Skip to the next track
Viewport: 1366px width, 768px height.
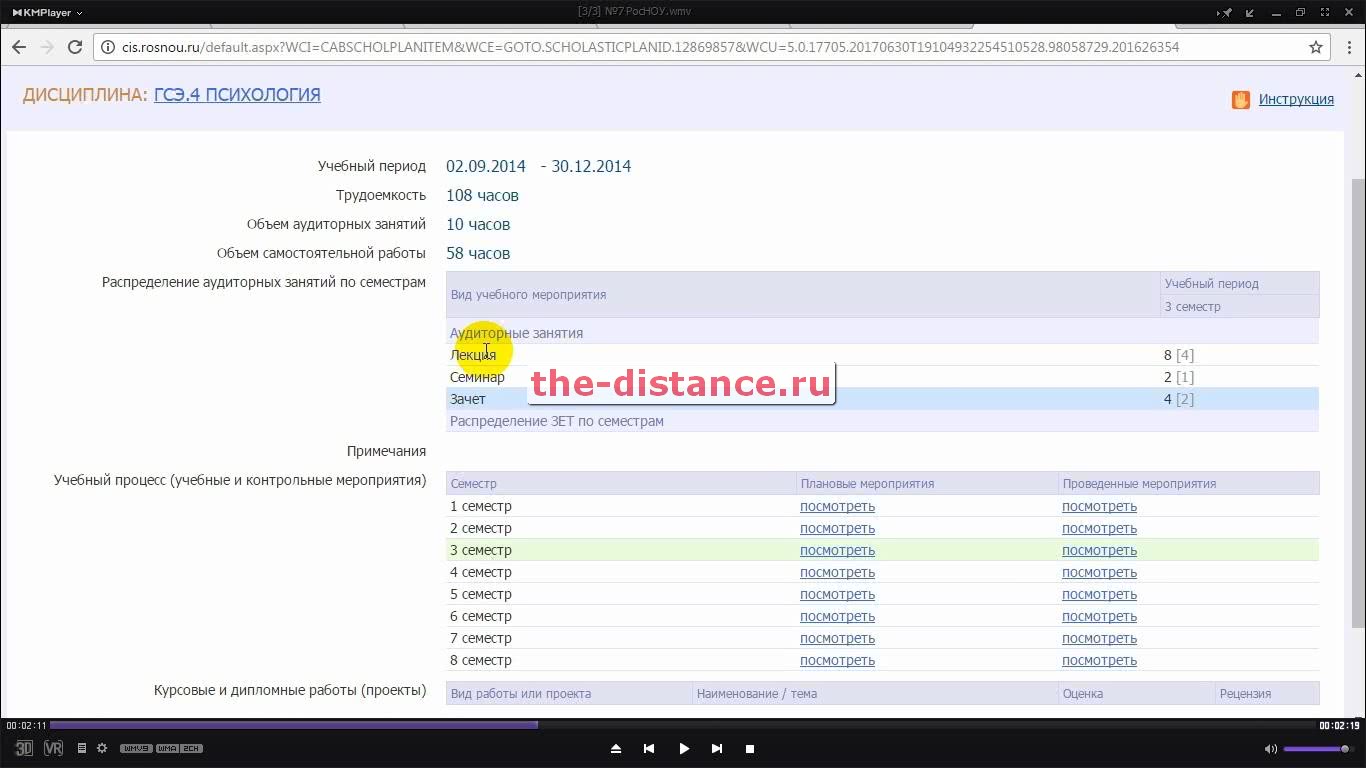tap(717, 748)
